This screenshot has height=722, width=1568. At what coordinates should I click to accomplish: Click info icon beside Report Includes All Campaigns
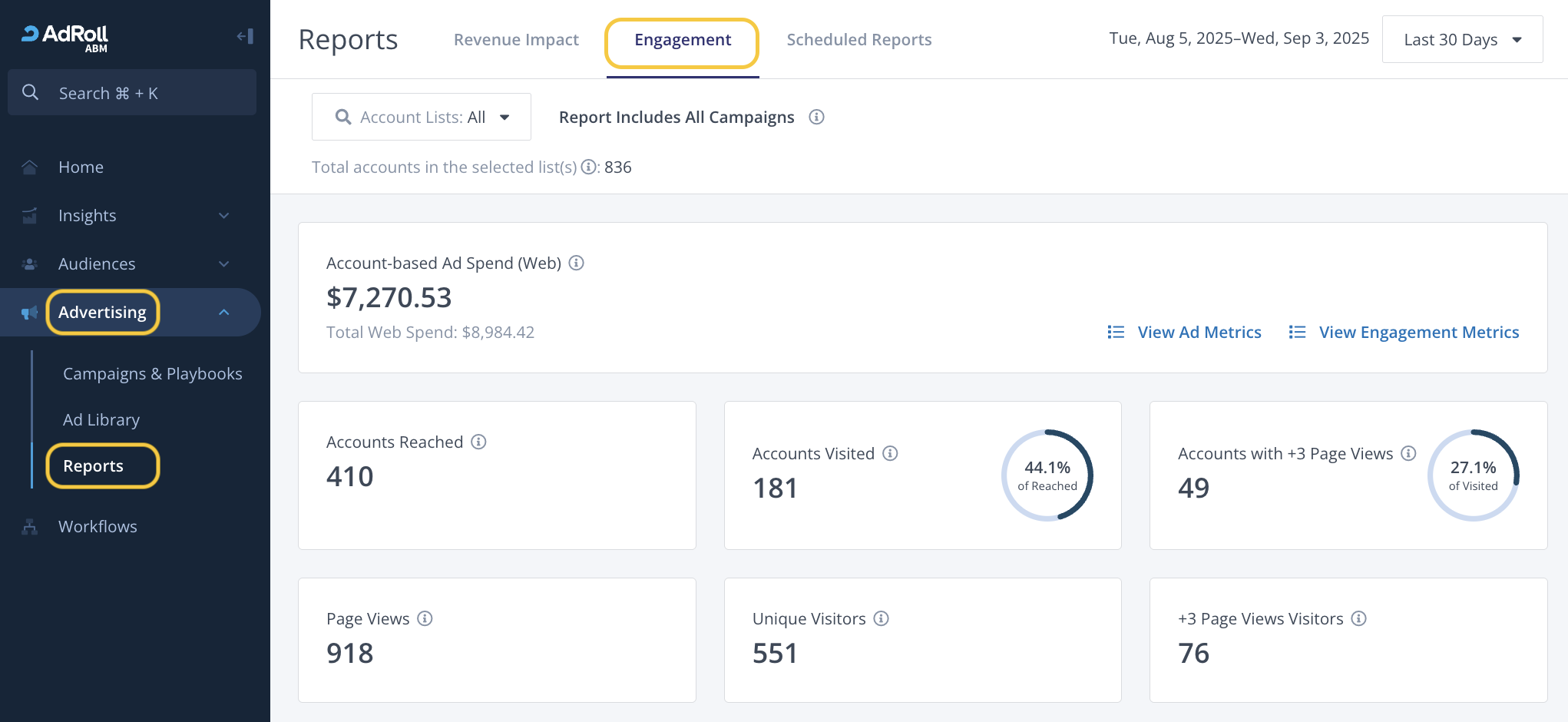816,117
